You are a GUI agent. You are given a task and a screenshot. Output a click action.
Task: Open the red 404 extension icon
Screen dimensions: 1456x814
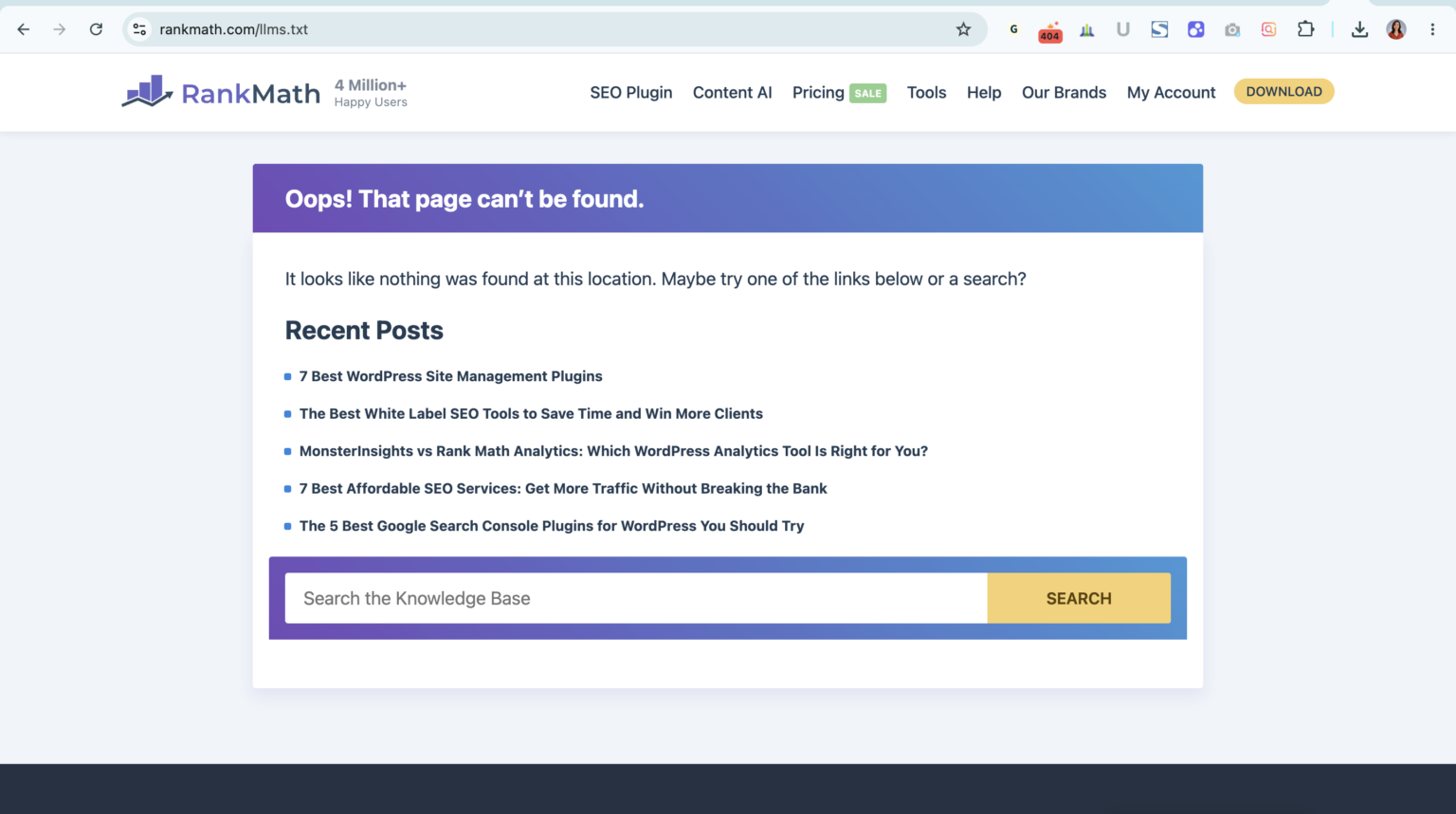(1050, 31)
